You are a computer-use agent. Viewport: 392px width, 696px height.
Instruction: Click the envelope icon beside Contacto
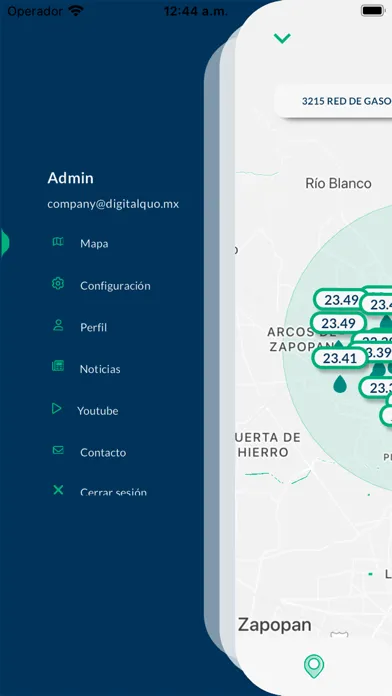58,450
